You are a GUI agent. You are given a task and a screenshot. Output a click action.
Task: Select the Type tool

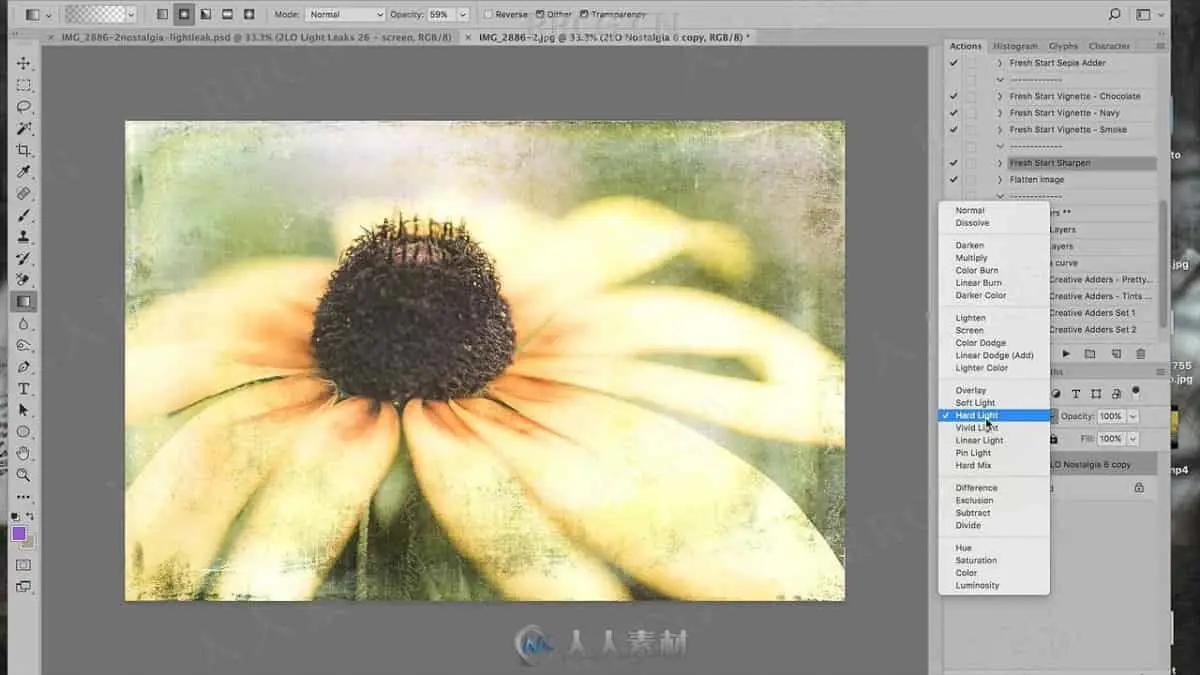[x=24, y=388]
